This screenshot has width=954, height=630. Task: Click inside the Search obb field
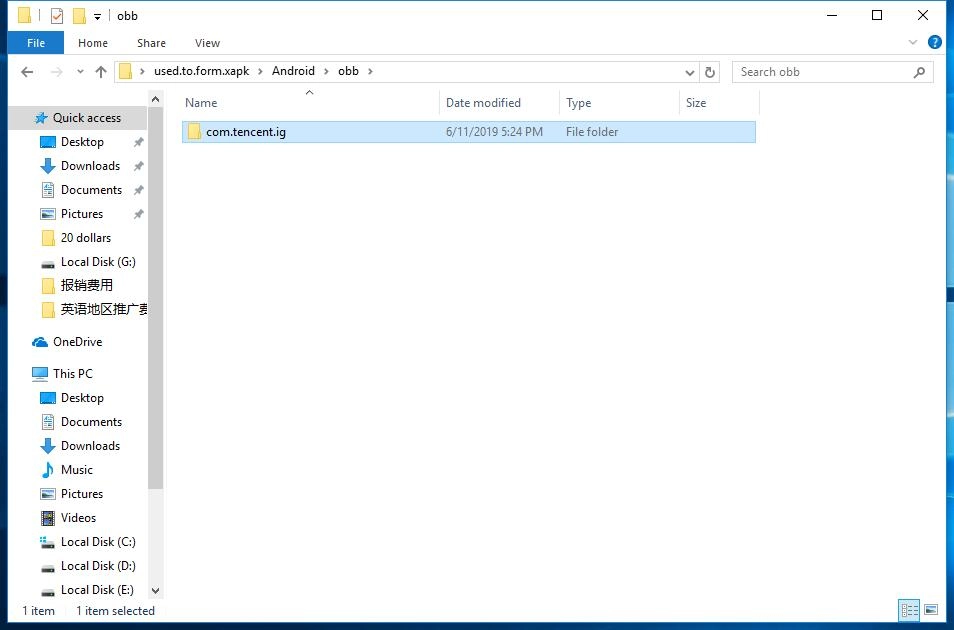820,72
